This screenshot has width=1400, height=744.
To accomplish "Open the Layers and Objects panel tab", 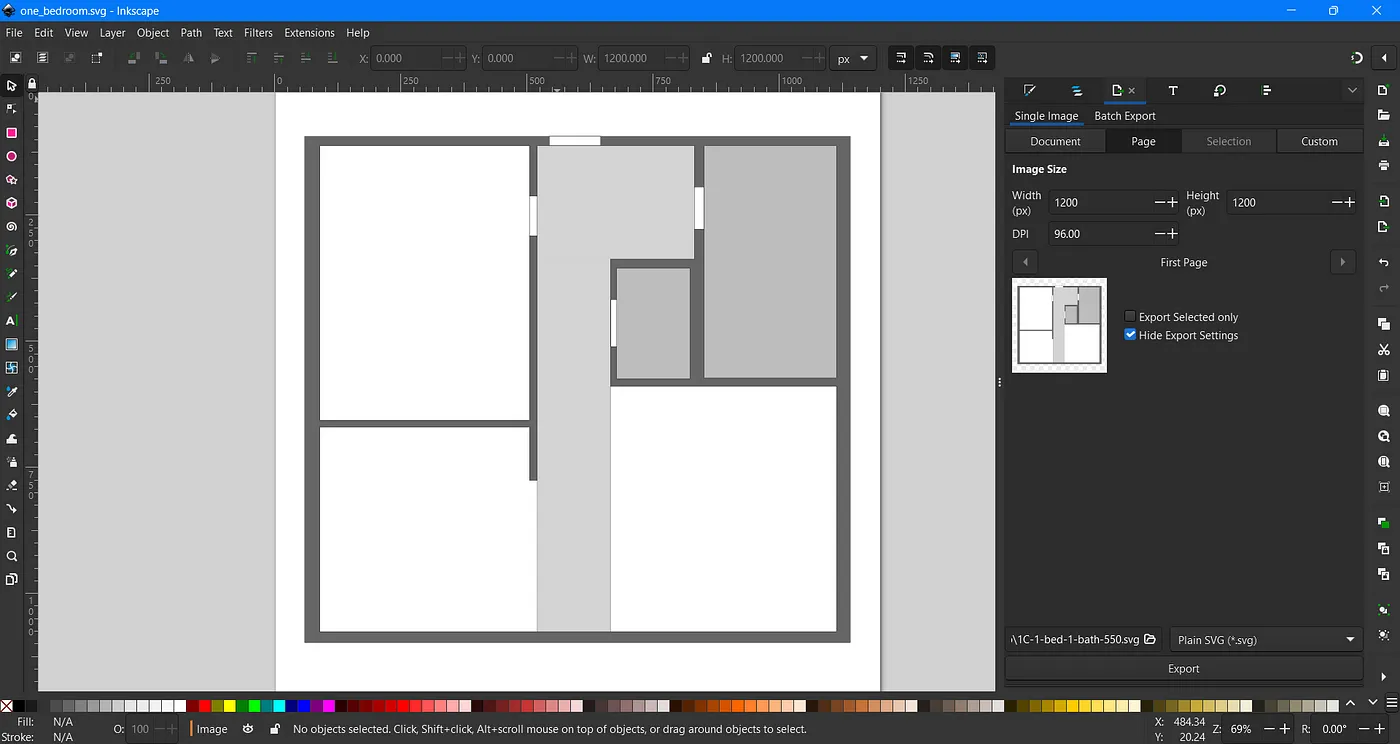I will pyautogui.click(x=1076, y=90).
